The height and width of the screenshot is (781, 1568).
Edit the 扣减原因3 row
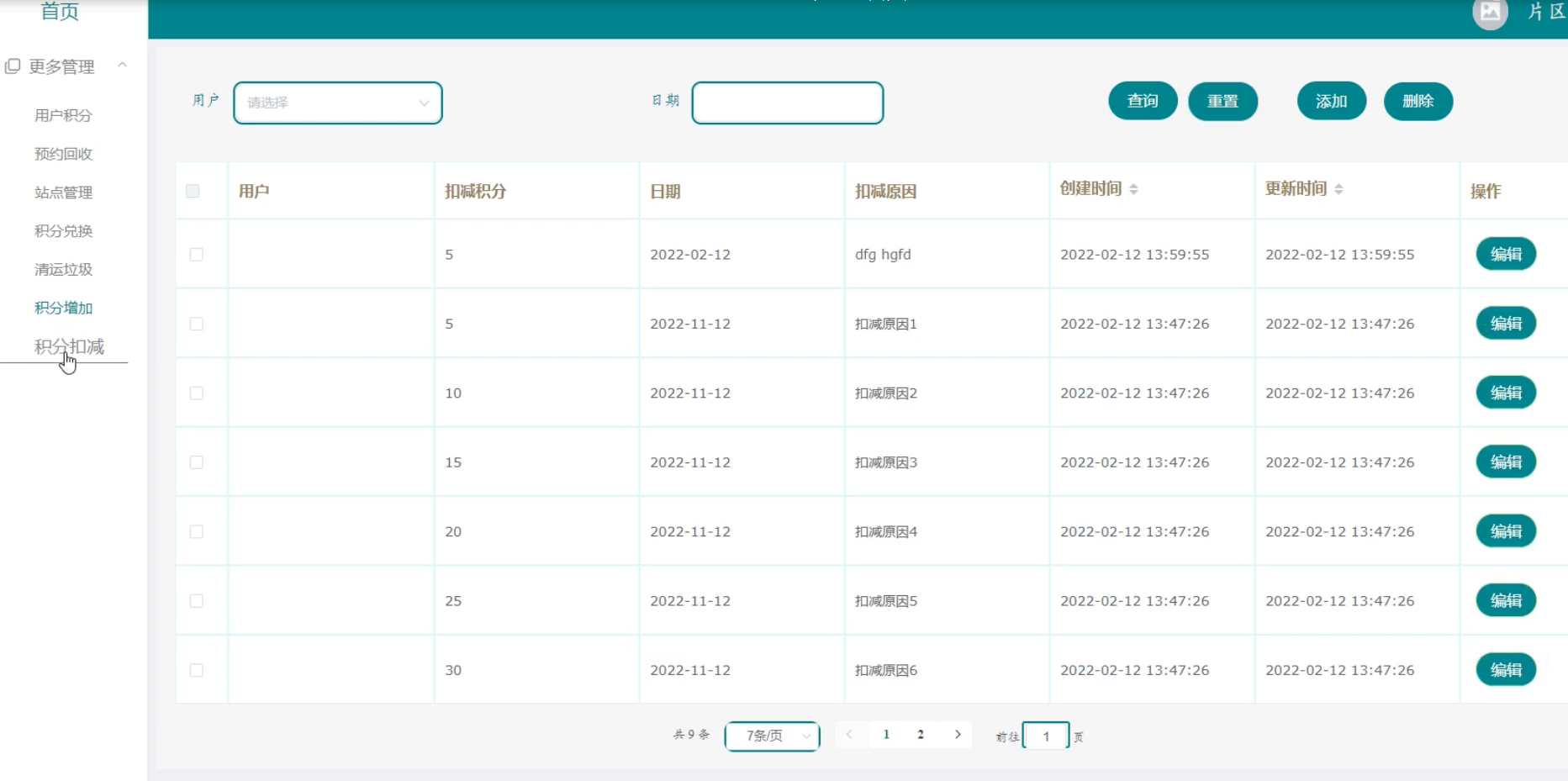click(1506, 462)
